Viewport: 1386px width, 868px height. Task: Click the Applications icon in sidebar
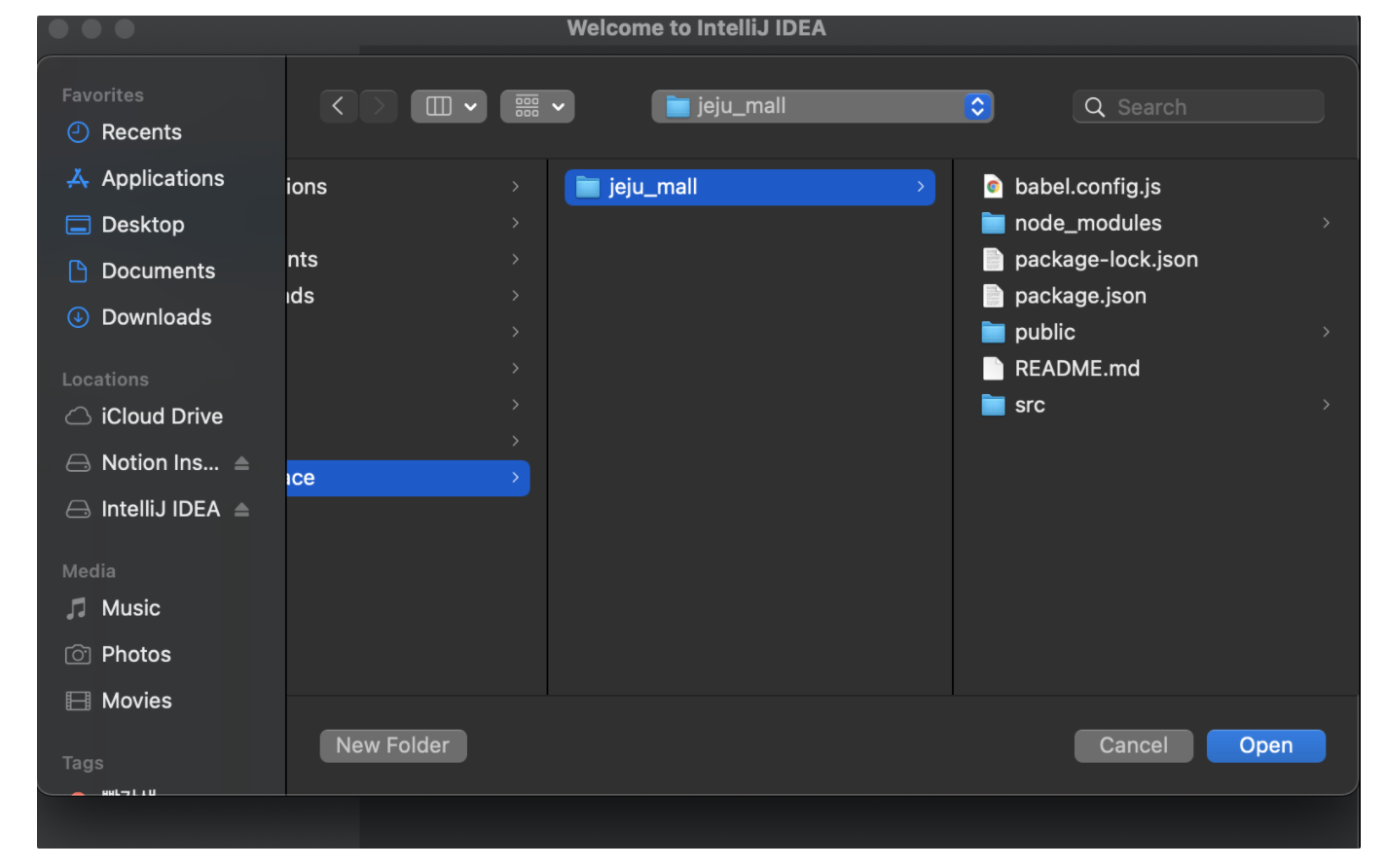(x=78, y=178)
